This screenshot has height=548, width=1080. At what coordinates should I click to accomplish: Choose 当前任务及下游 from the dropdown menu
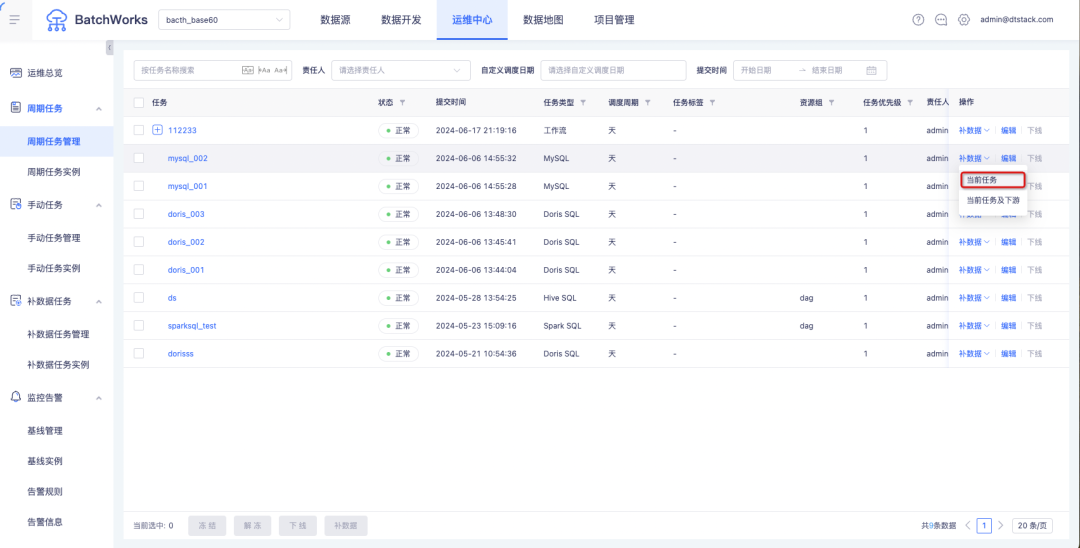pos(993,200)
